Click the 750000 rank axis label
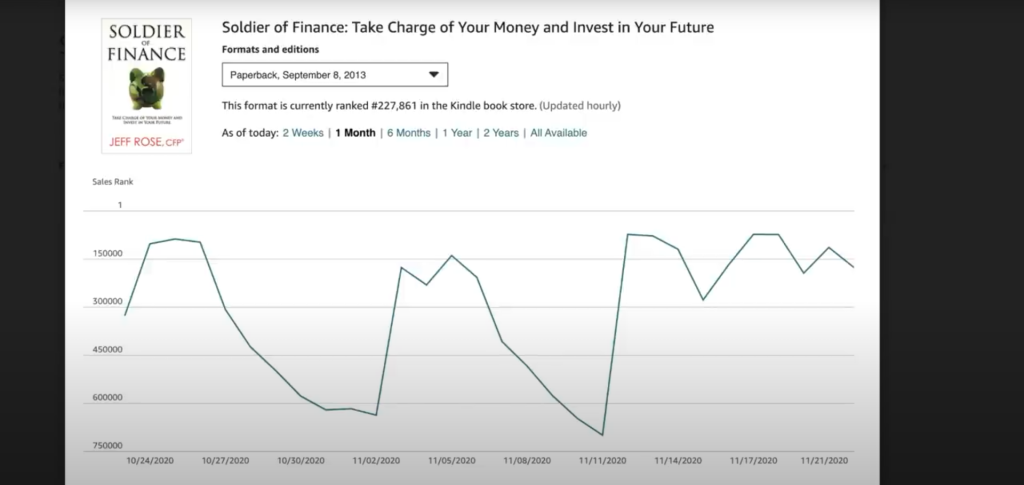Viewport: 1024px width, 485px height. point(107,446)
